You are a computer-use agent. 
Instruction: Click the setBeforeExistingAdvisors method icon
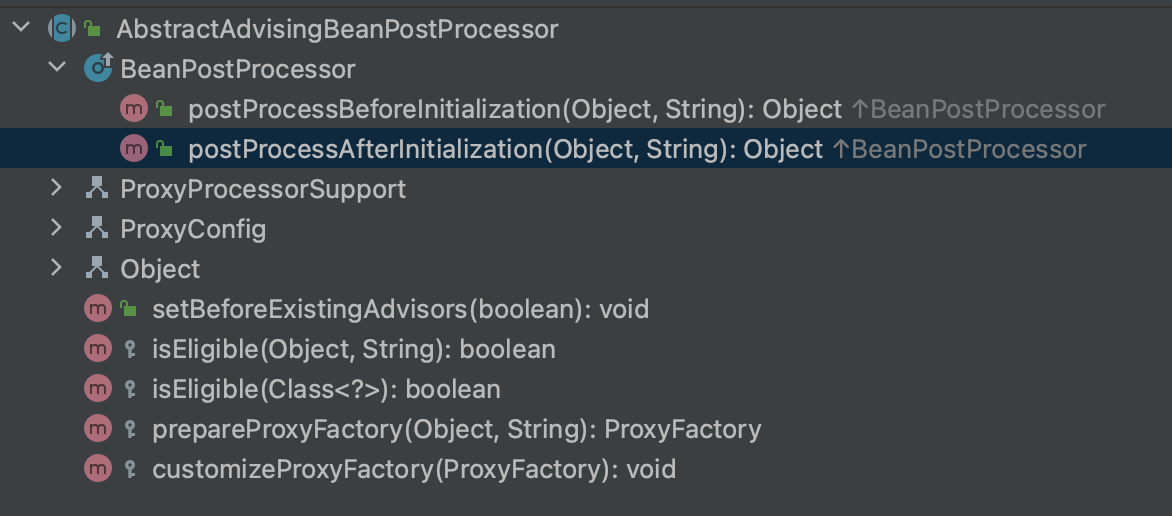98,309
